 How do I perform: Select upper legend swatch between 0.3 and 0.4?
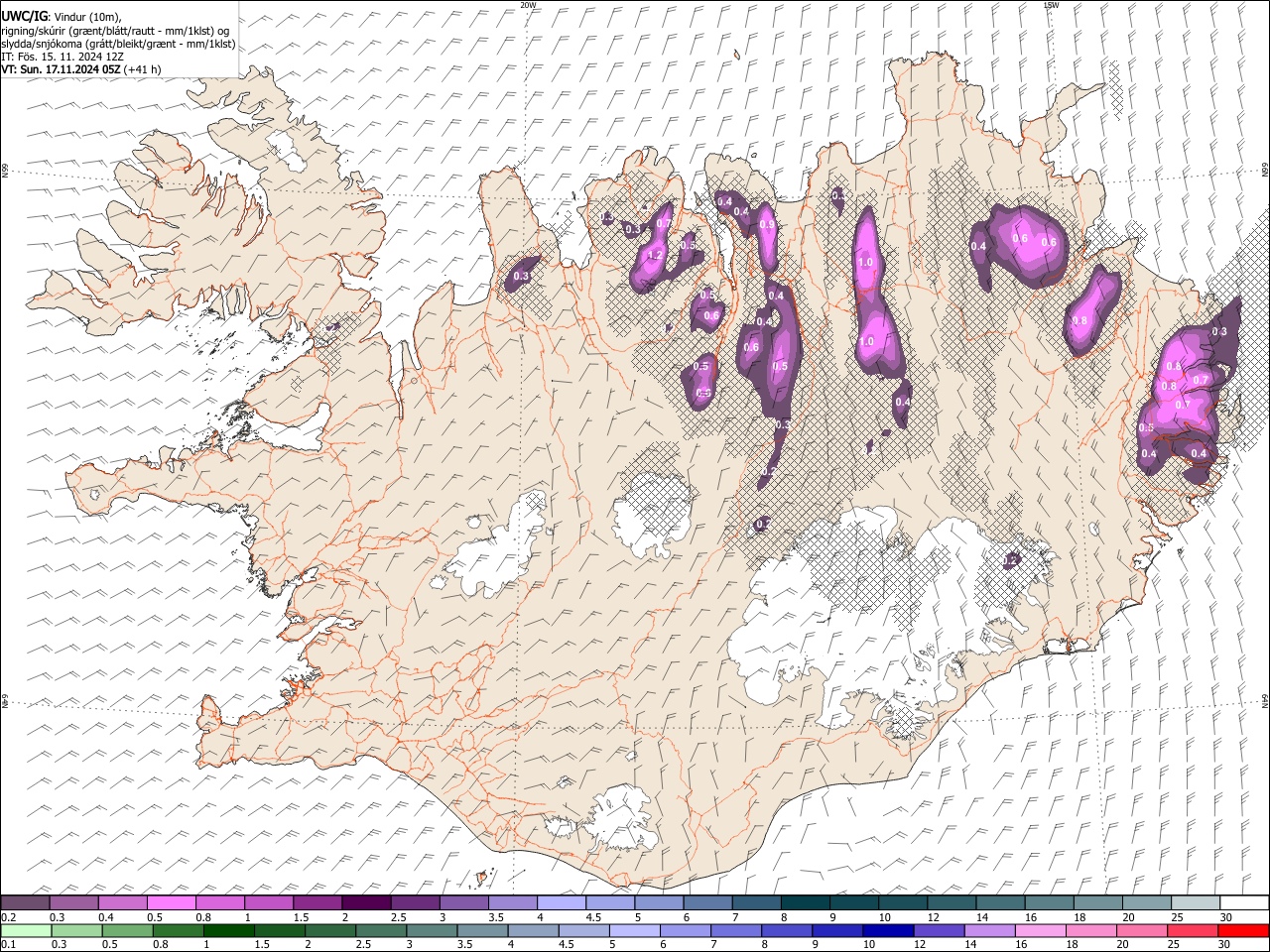[x=74, y=902]
